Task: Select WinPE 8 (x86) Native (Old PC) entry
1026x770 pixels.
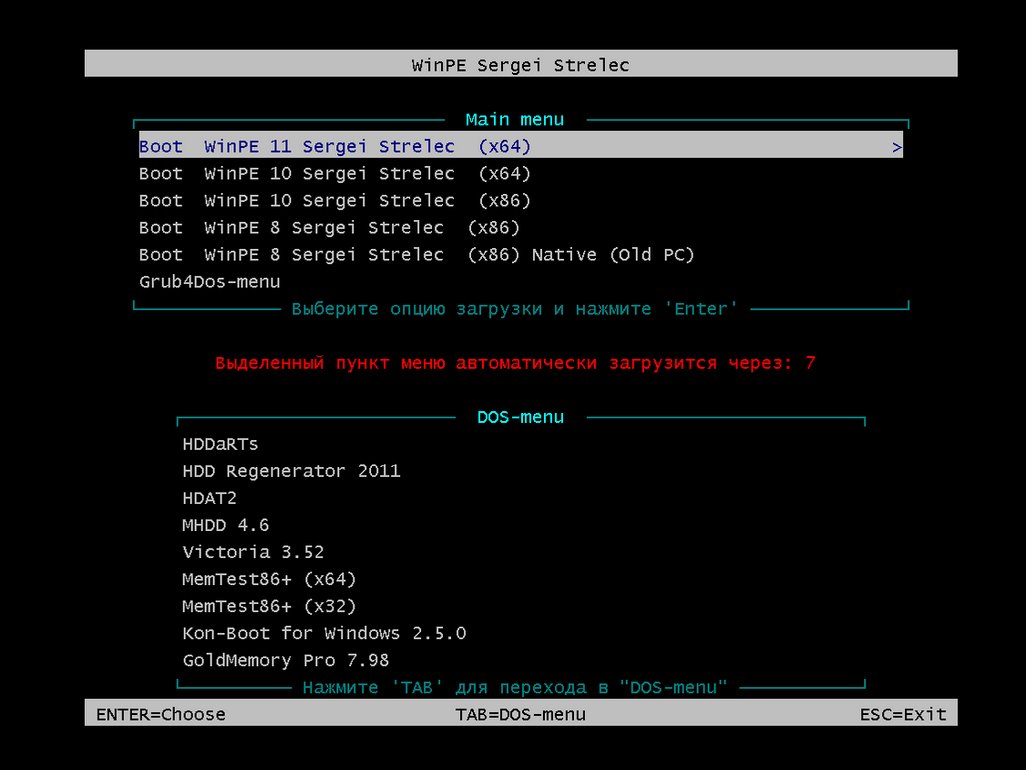Action: click(416, 254)
